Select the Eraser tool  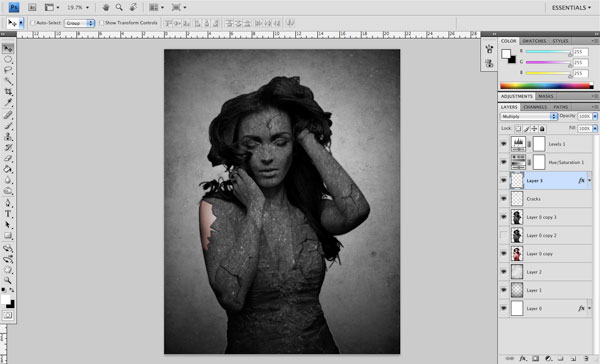coord(8,158)
